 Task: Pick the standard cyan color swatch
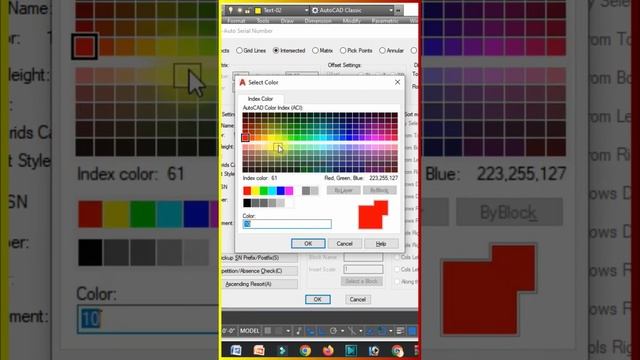(272, 191)
